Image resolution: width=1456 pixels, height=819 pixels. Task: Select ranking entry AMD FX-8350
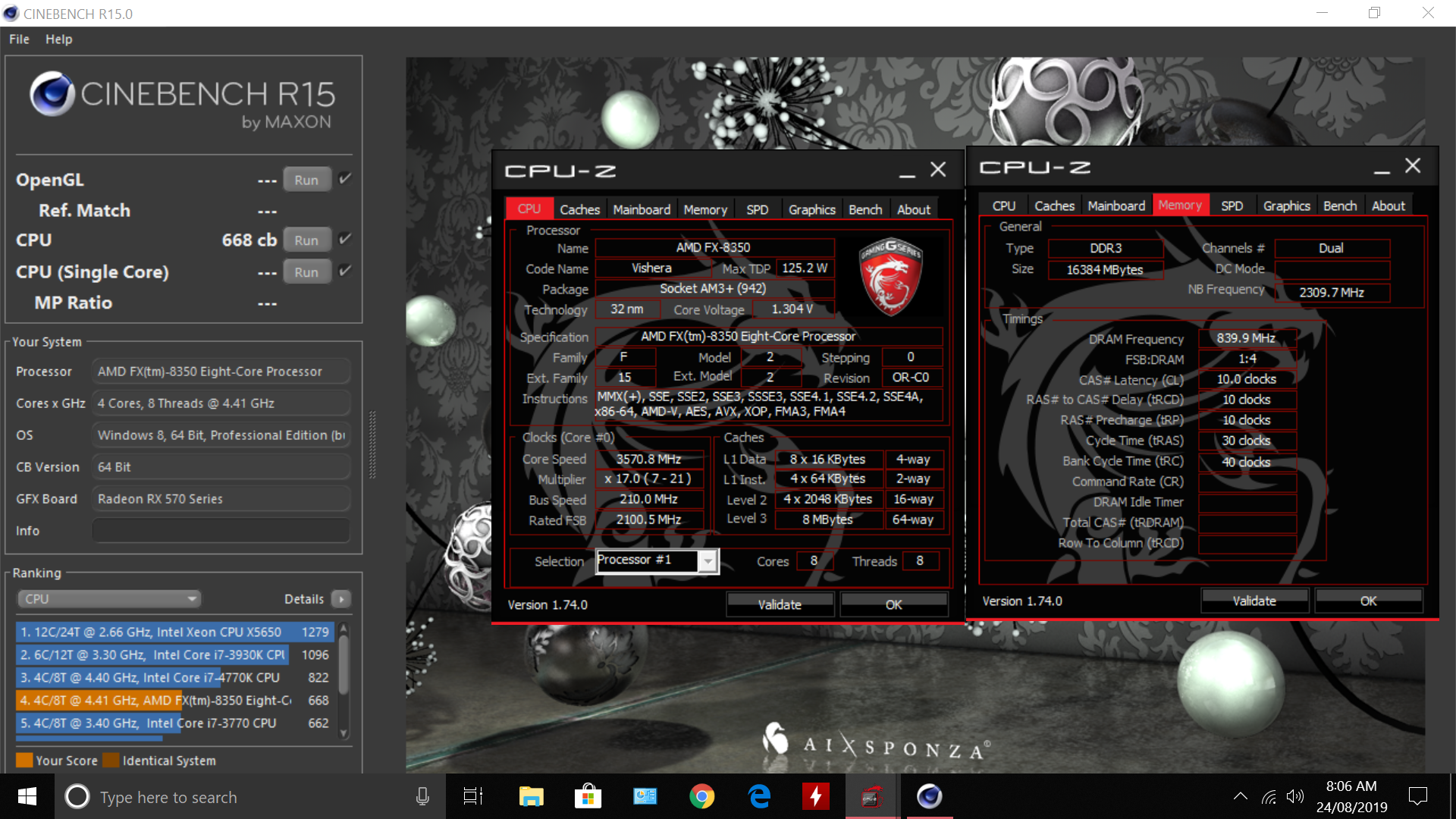pos(174,700)
